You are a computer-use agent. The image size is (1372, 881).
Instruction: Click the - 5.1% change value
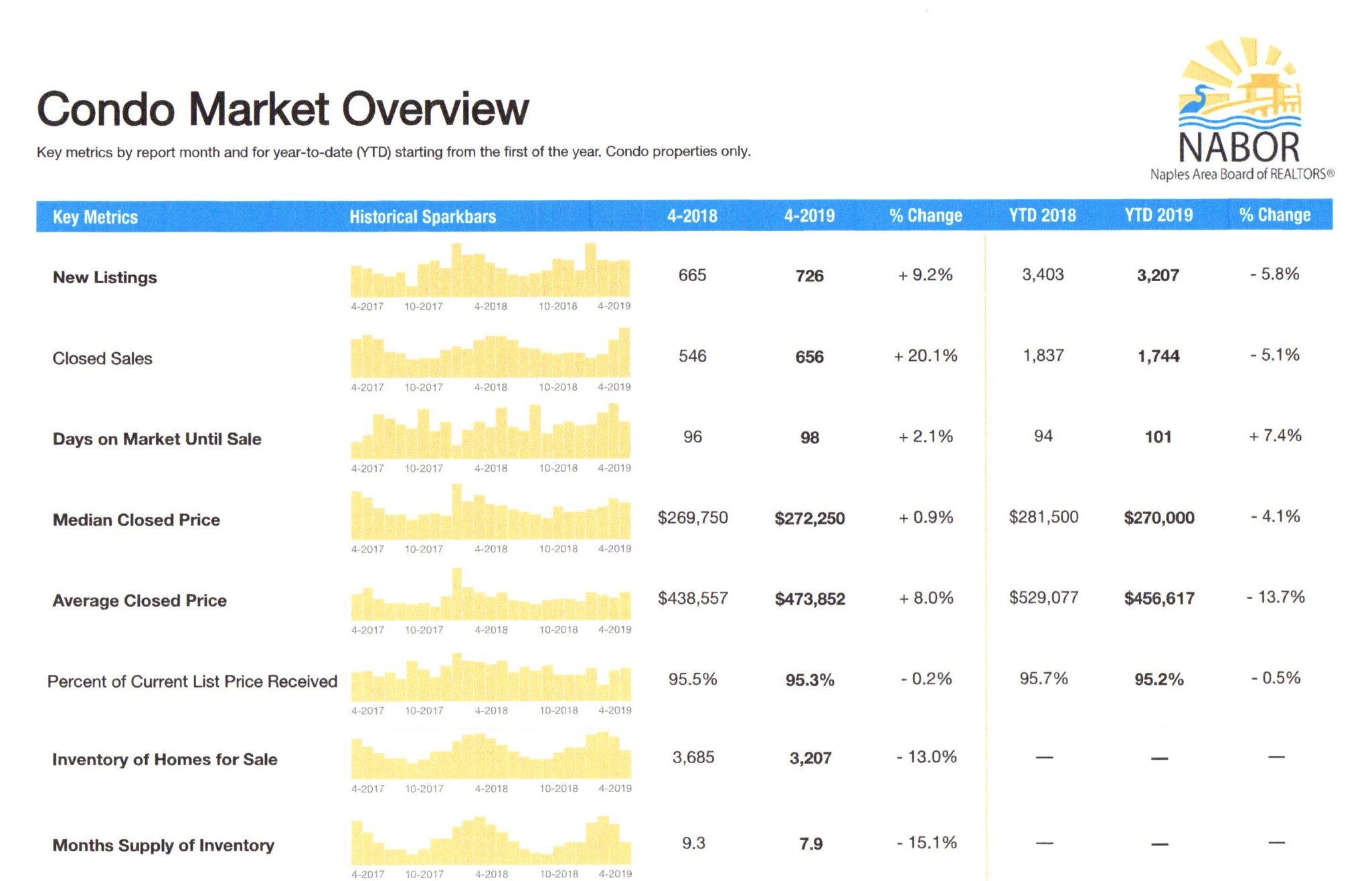point(1275,355)
